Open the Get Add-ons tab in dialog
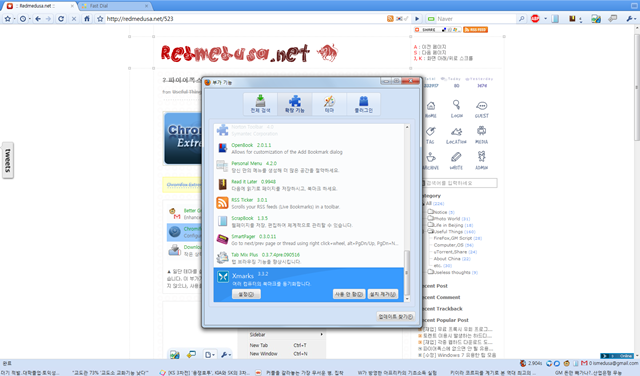 click(x=260, y=104)
